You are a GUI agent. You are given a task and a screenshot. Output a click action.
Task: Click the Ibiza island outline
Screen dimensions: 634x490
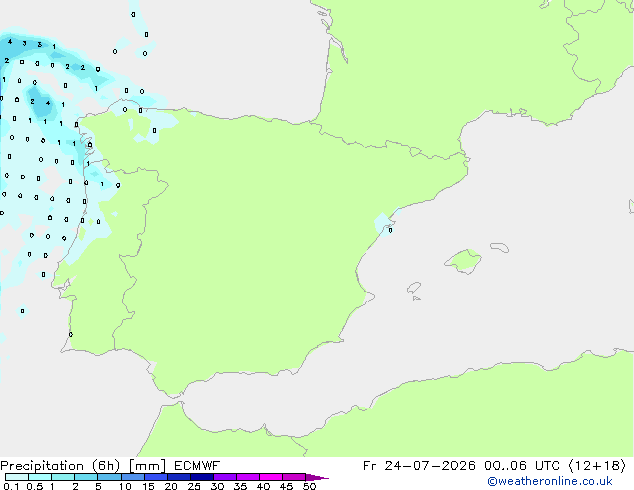pyautogui.click(x=414, y=288)
